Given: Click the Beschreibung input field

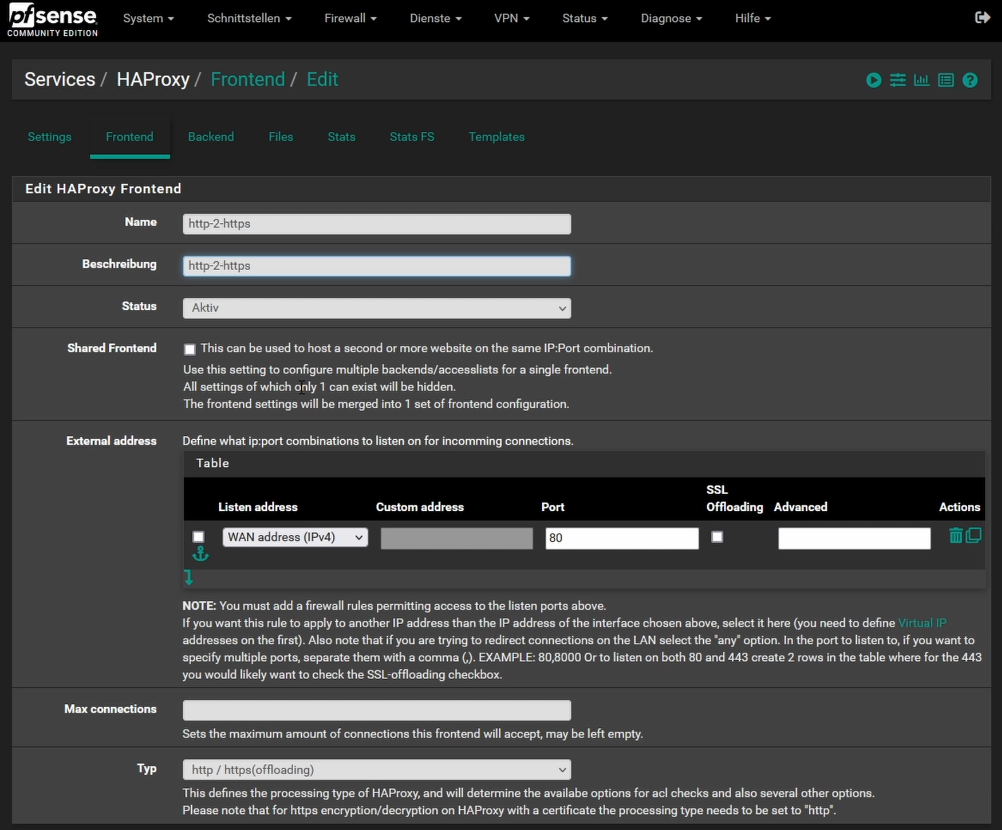Looking at the screenshot, I should pyautogui.click(x=377, y=266).
